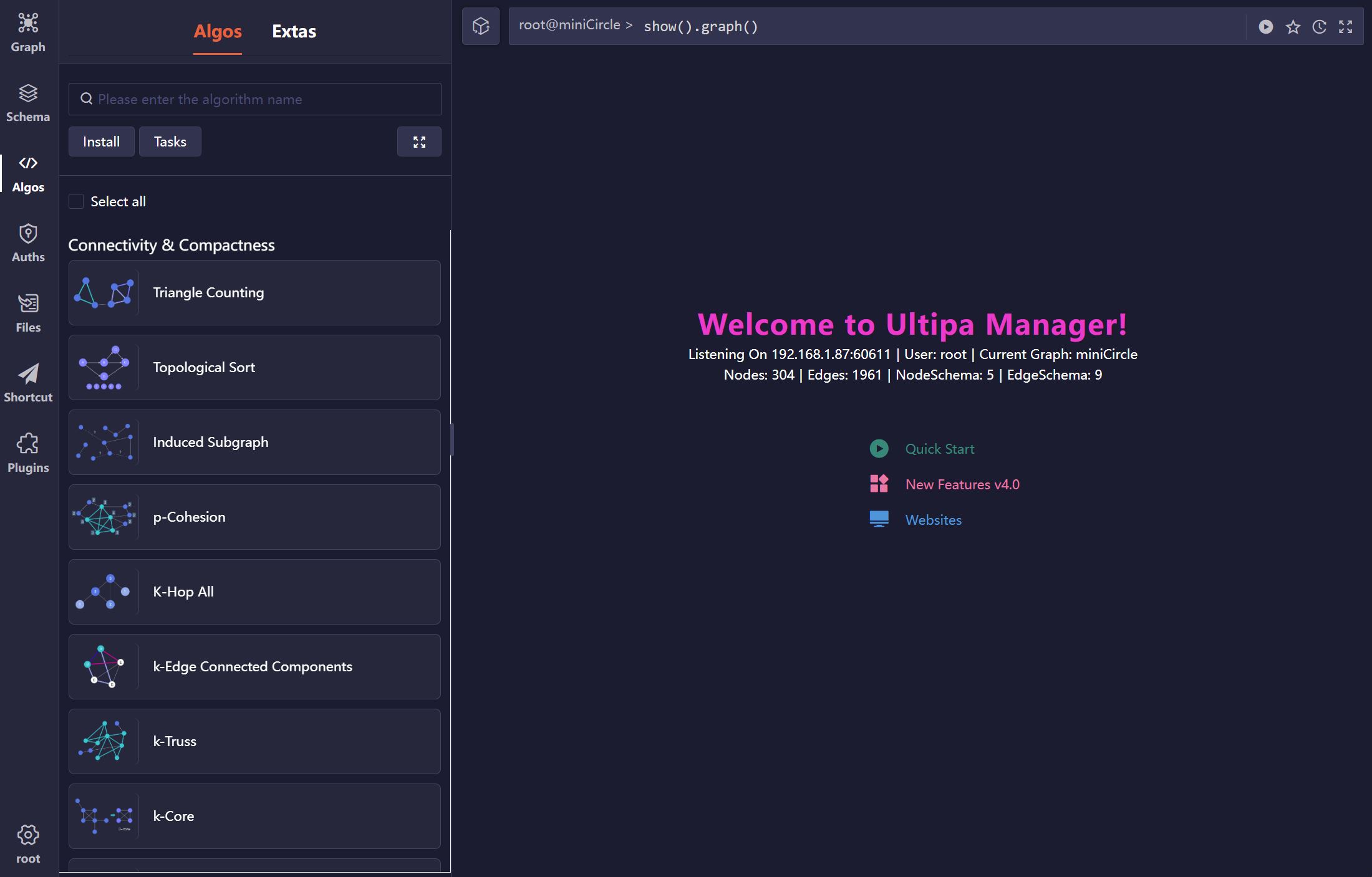Open the Tasks button

(170, 141)
